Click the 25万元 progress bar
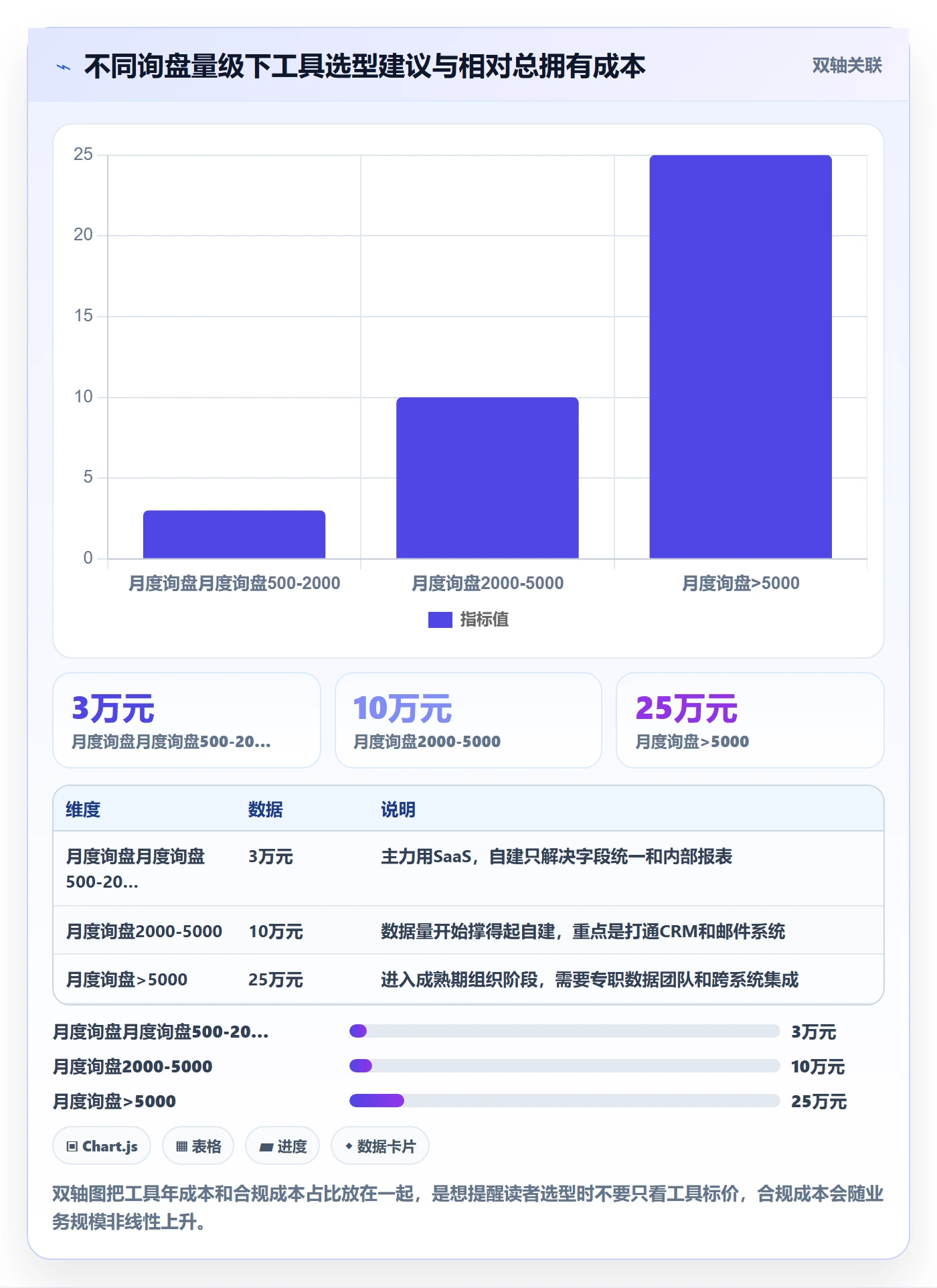This screenshot has height=1288, width=937. click(565, 1101)
